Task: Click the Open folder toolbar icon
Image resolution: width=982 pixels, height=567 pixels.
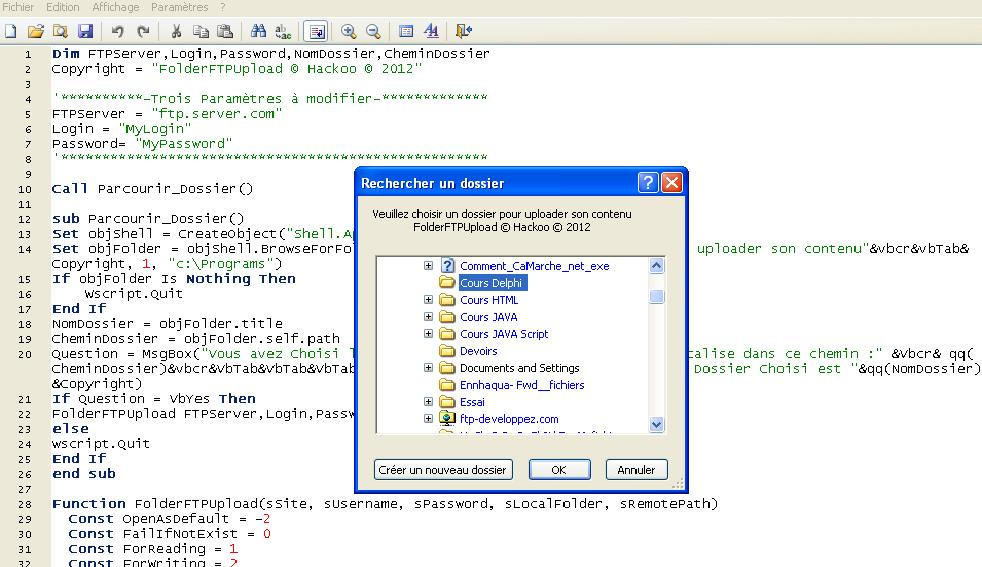Action: 36,31
